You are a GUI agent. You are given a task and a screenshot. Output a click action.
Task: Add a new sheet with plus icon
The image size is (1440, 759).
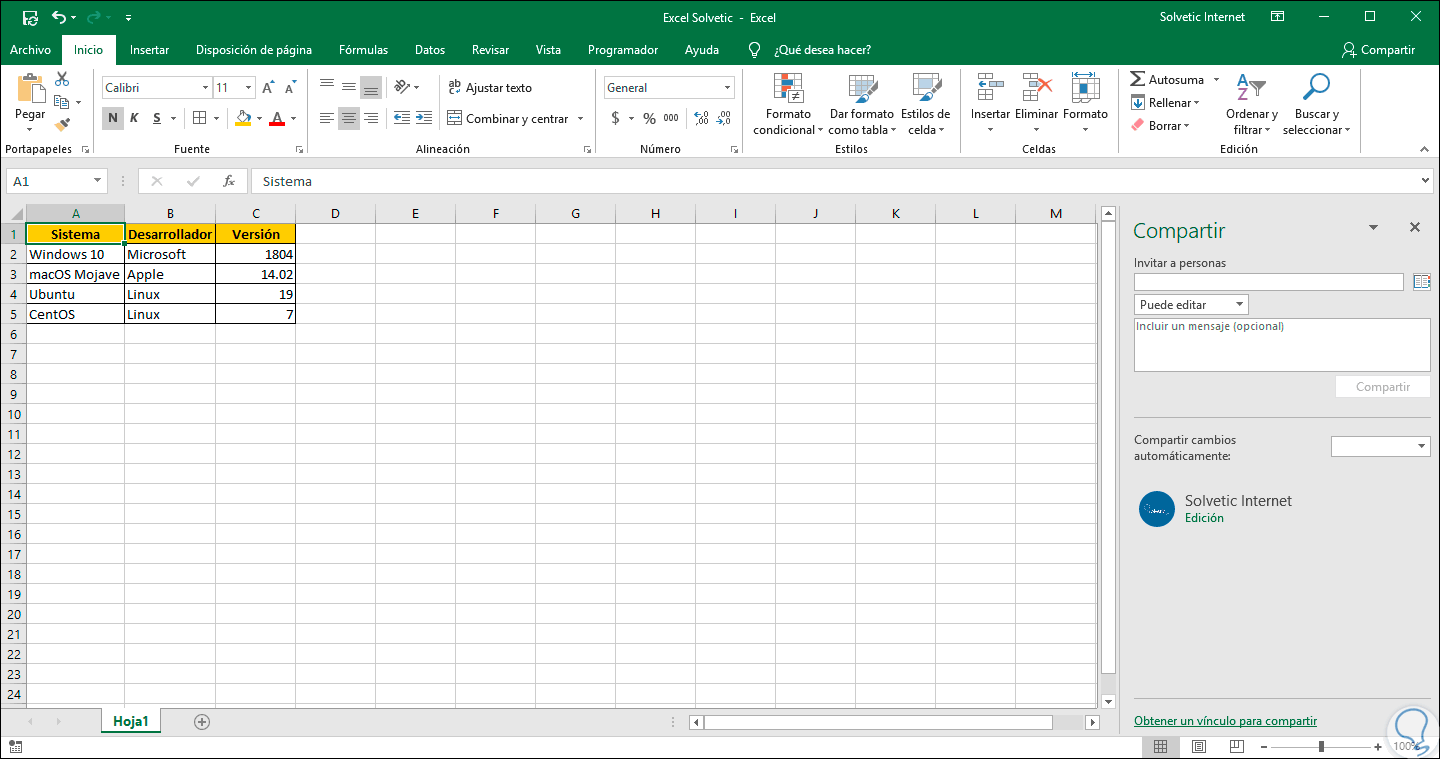coord(202,721)
